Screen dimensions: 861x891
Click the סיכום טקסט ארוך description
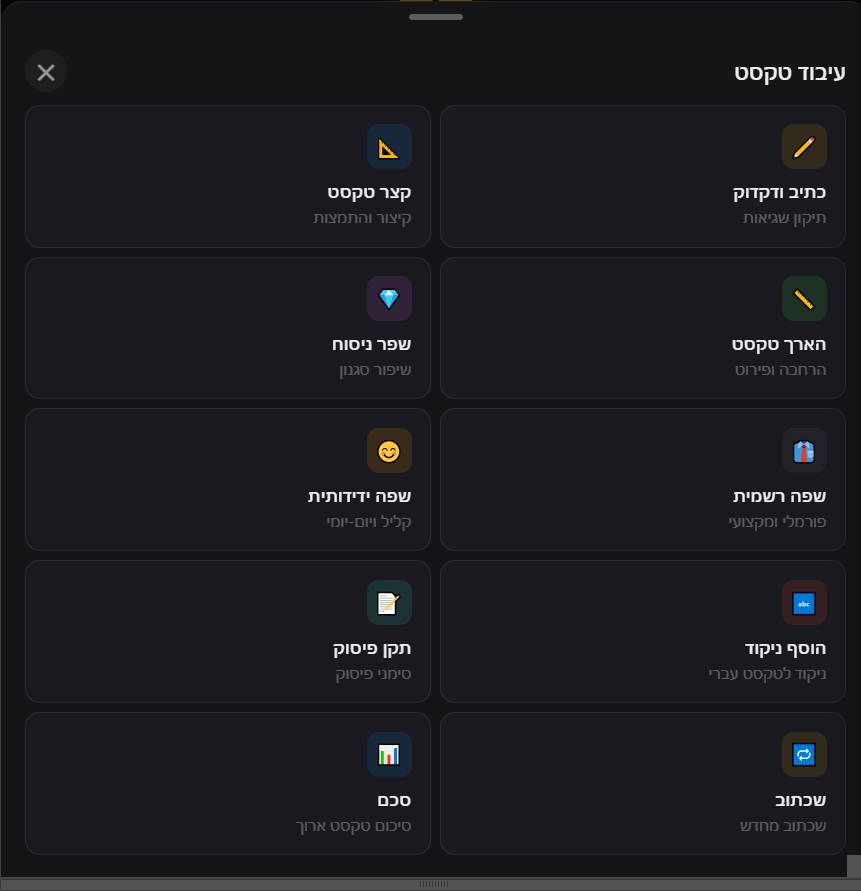coord(353,826)
